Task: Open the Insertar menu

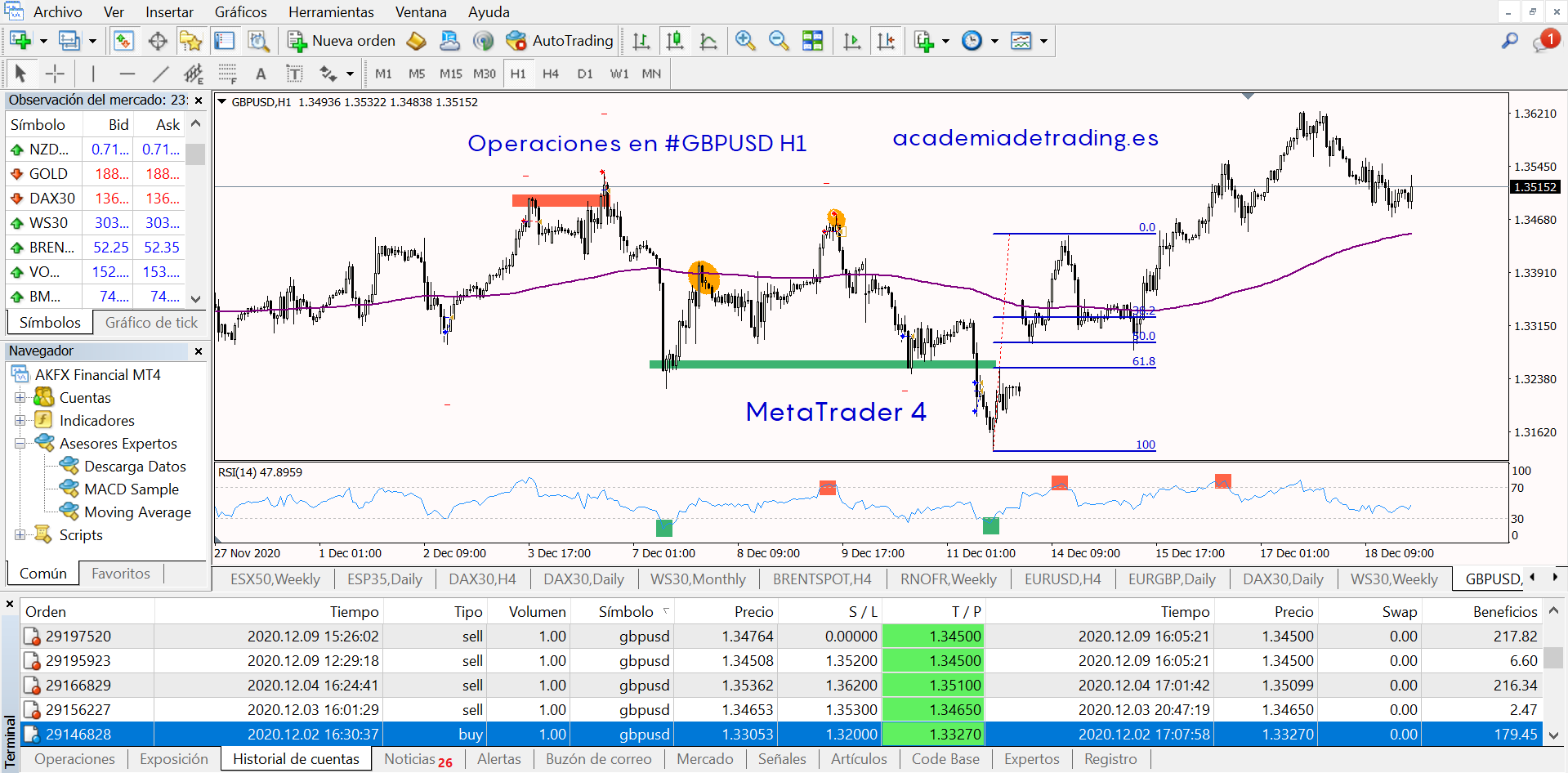Action: pos(169,12)
